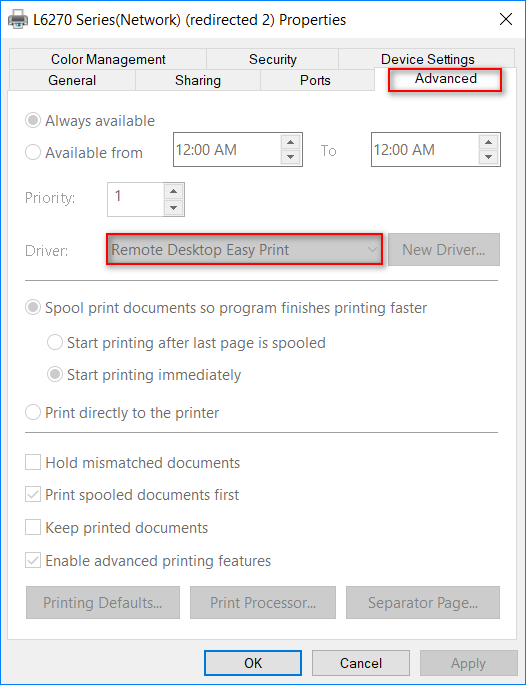
Task: Go to the General tab
Action: coord(72,80)
